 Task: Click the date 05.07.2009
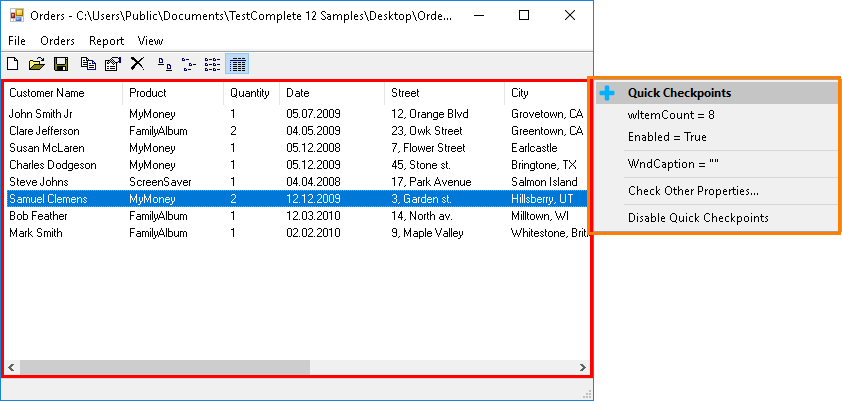tap(313, 114)
